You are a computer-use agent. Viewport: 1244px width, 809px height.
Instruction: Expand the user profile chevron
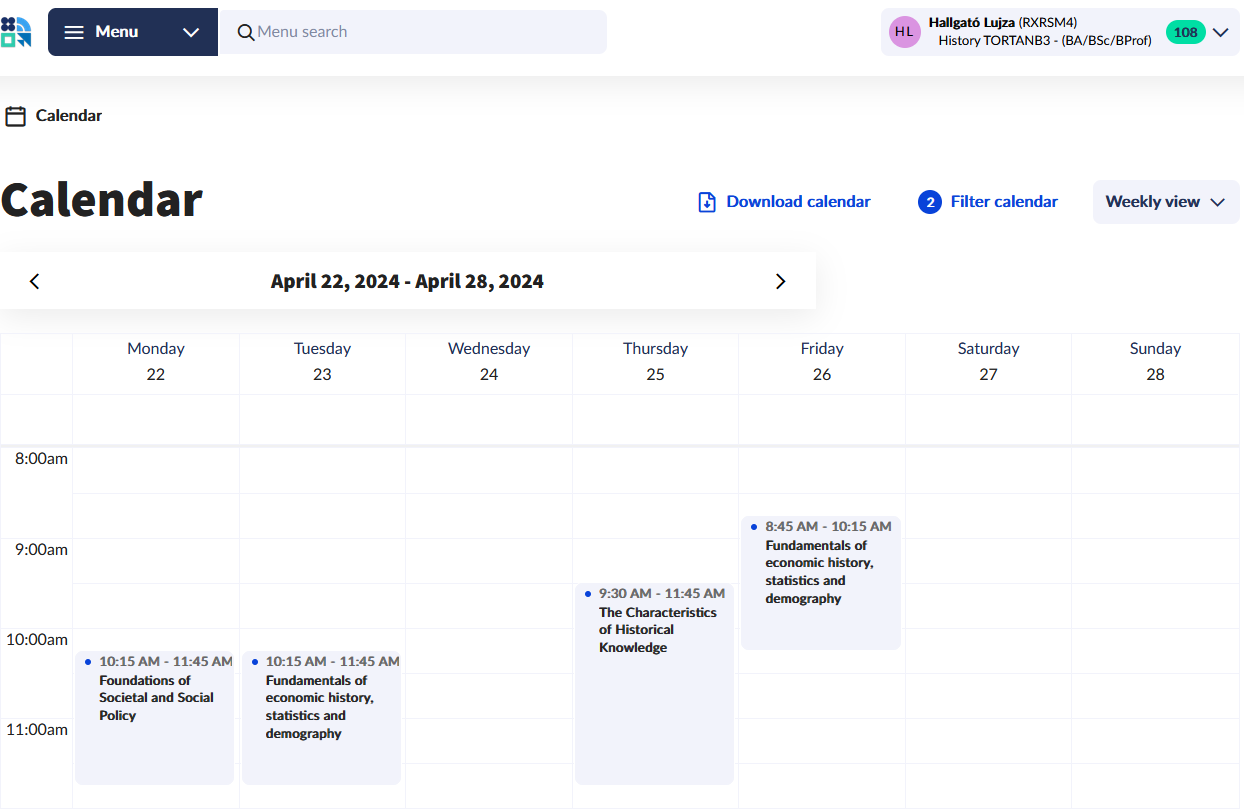pos(1220,32)
